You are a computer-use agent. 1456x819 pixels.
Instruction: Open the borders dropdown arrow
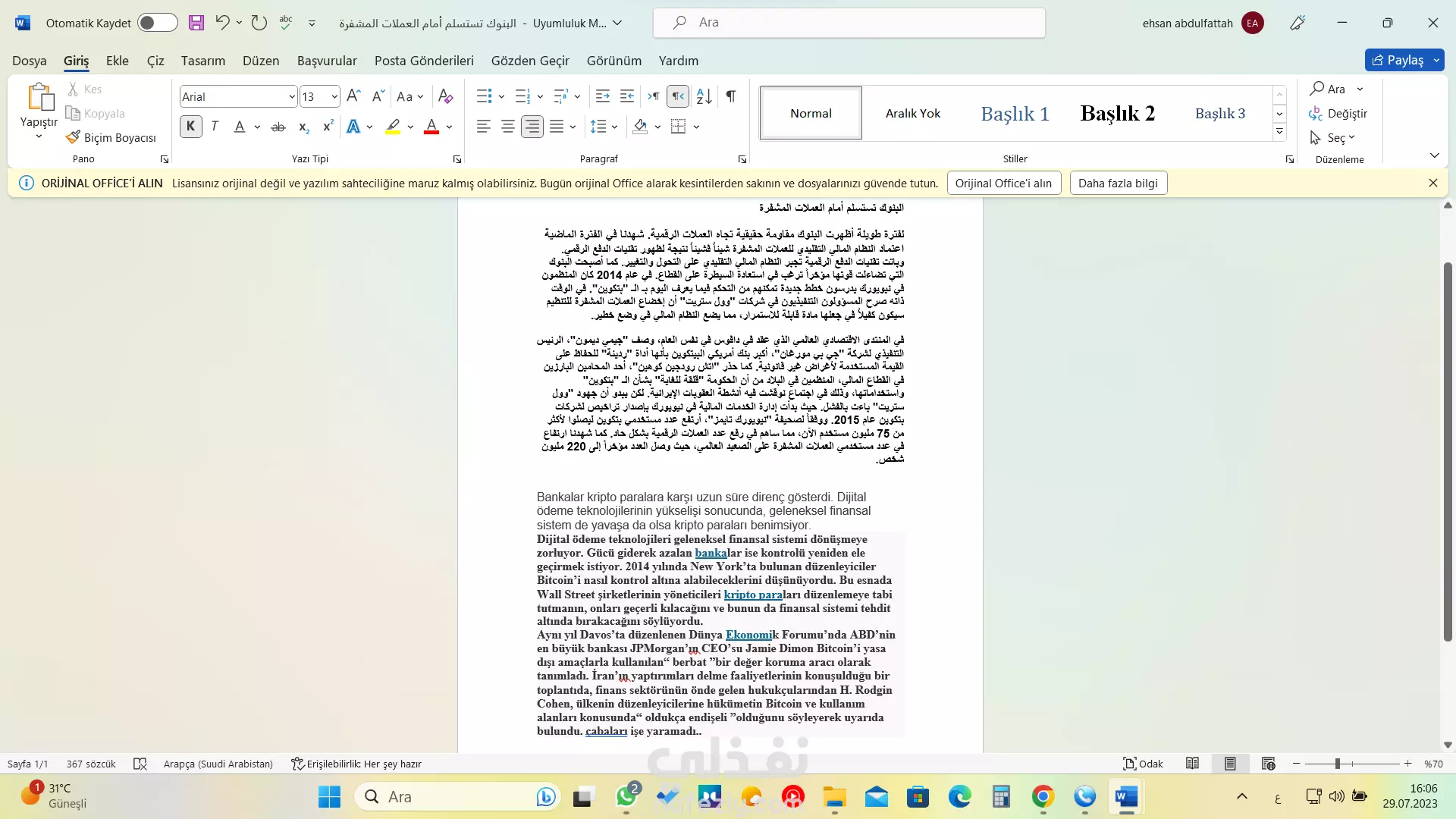point(696,127)
